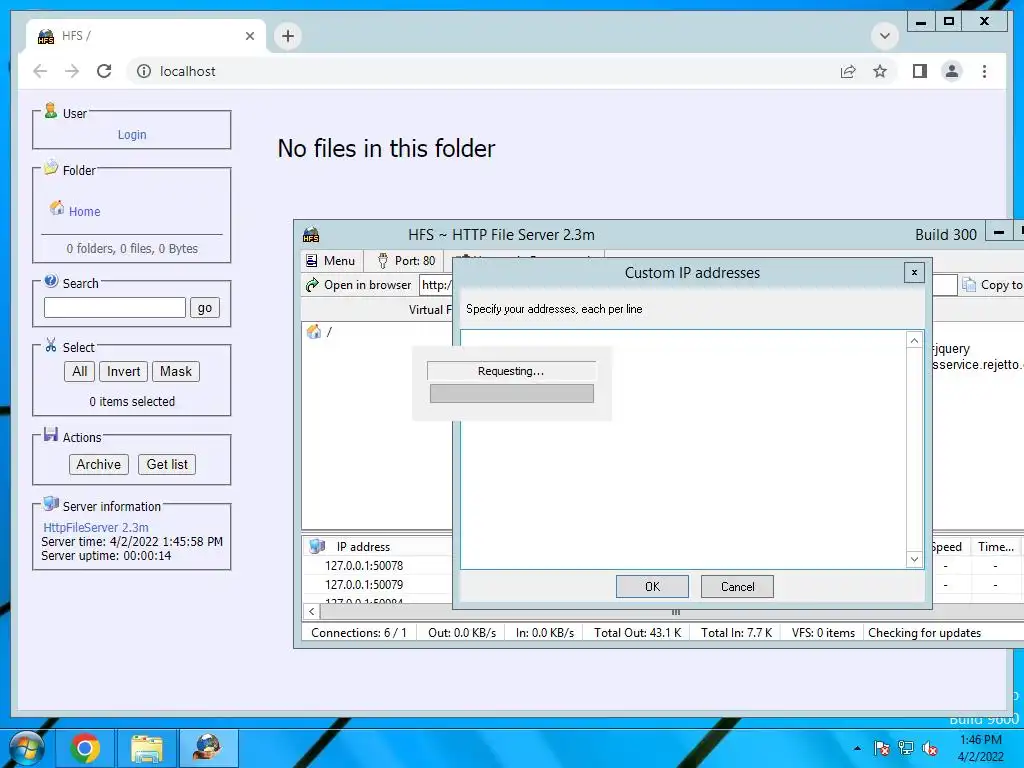Click the HFS taskbar icon

coord(207,748)
